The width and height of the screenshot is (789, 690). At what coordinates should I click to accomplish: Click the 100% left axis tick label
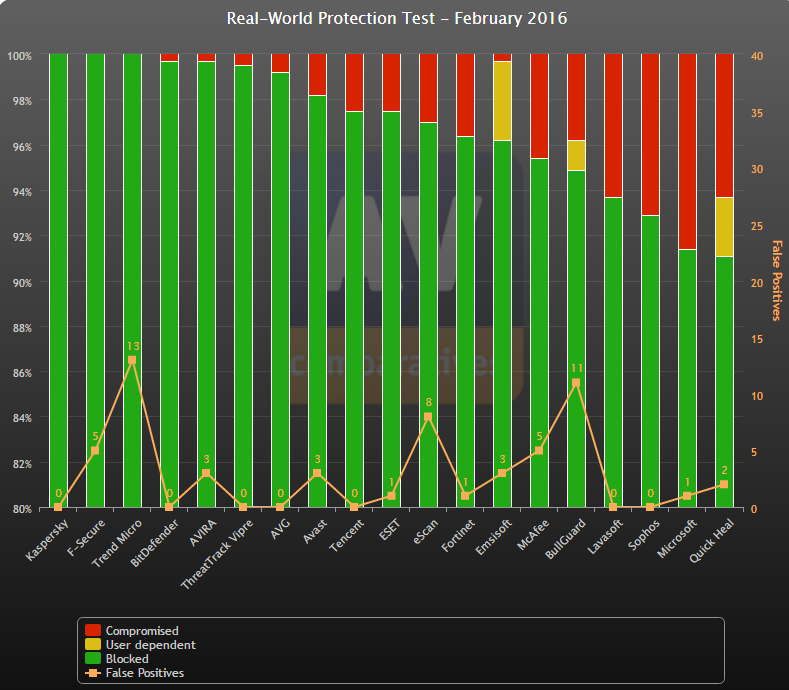click(20, 55)
